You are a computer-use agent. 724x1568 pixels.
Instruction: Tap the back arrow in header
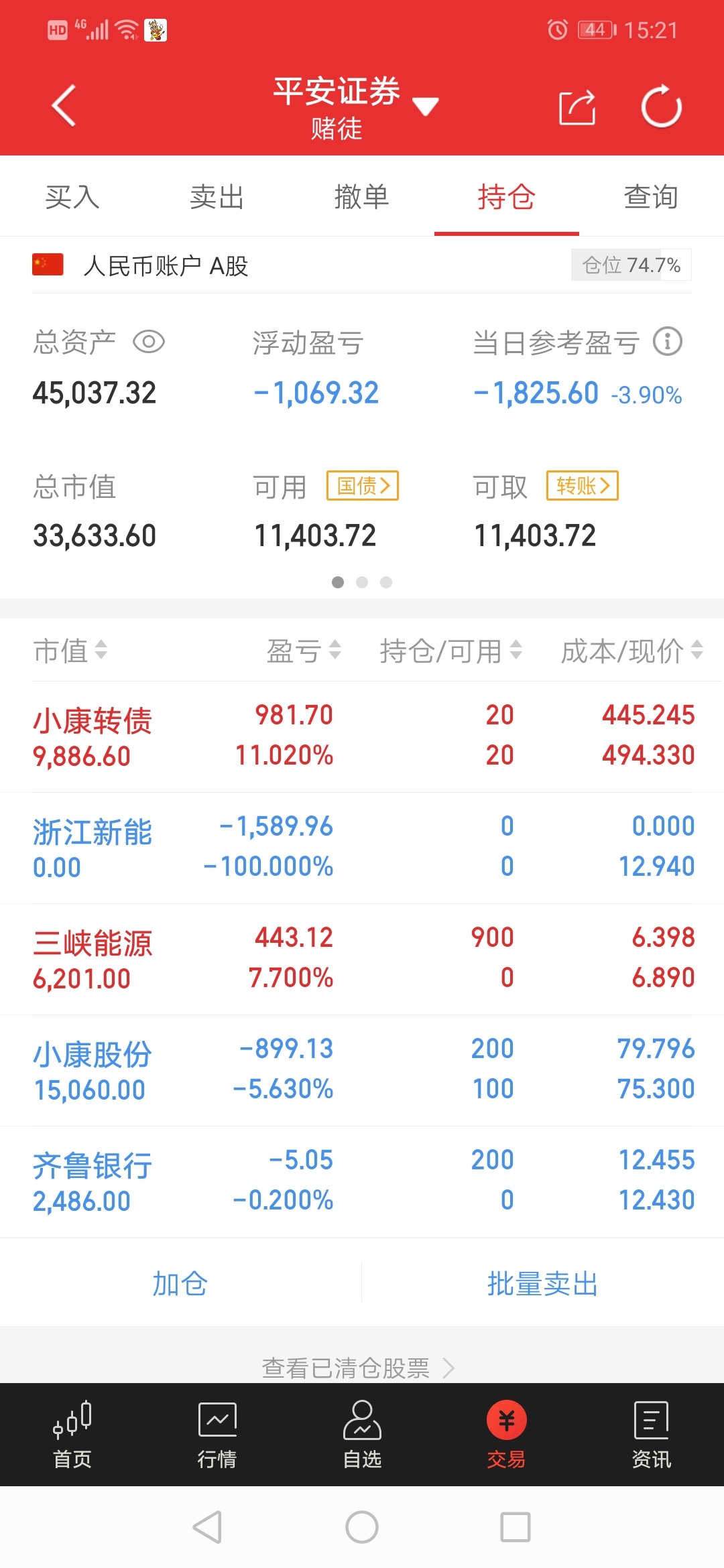tap(64, 106)
